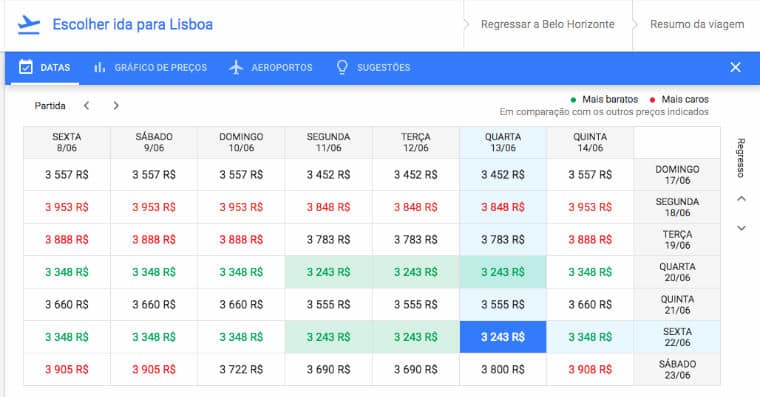Shift return dates later with down chevron
Image resolution: width=760 pixels, height=397 pixels.
coord(742,228)
